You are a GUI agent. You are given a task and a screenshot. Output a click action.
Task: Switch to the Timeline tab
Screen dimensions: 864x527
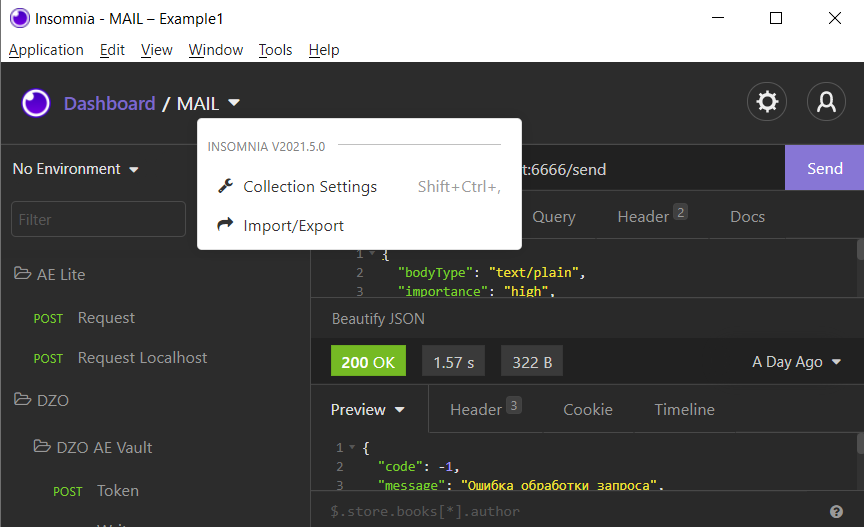click(684, 409)
